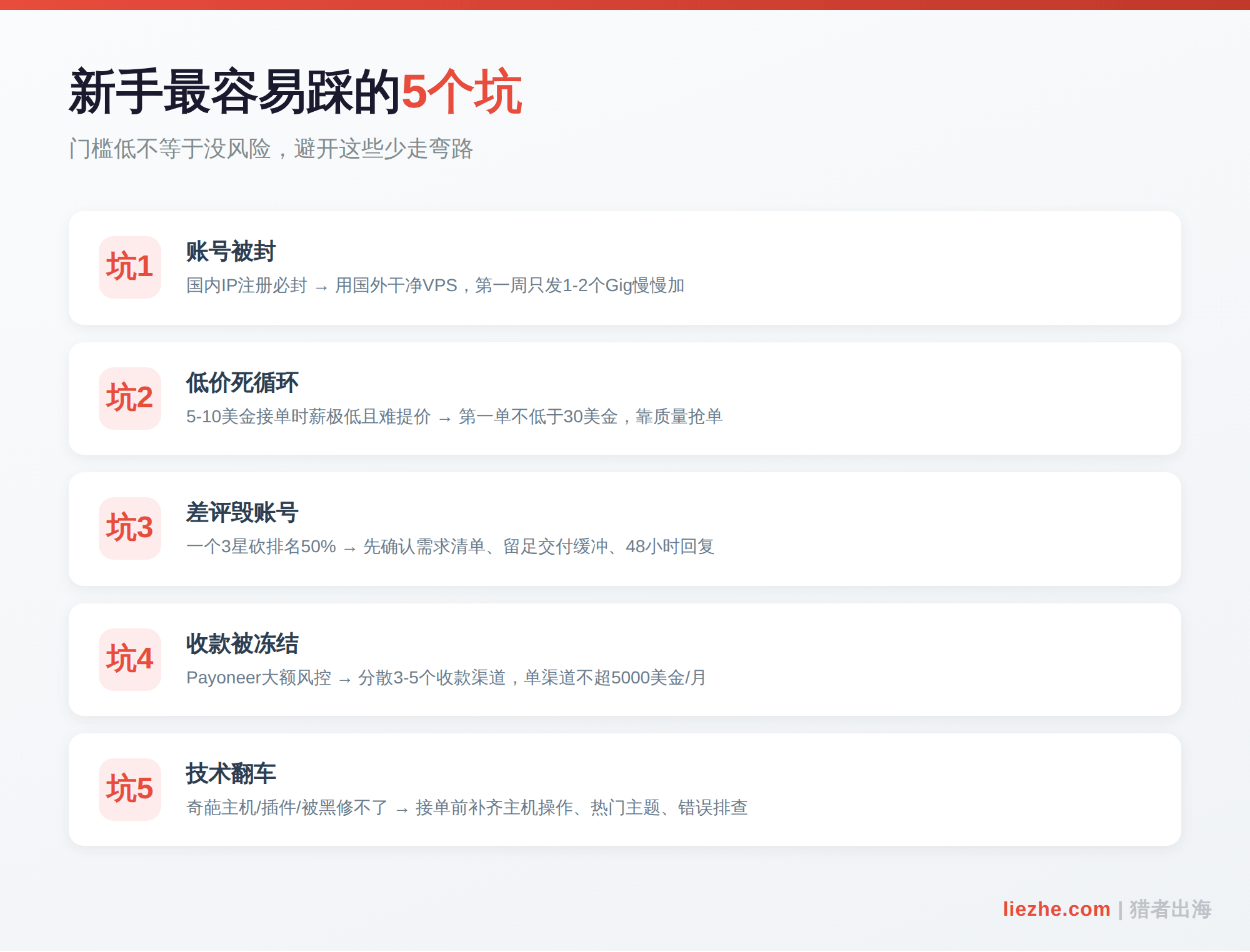Click the line starting 5-10美金接单
The image size is (1250, 952).
(454, 417)
